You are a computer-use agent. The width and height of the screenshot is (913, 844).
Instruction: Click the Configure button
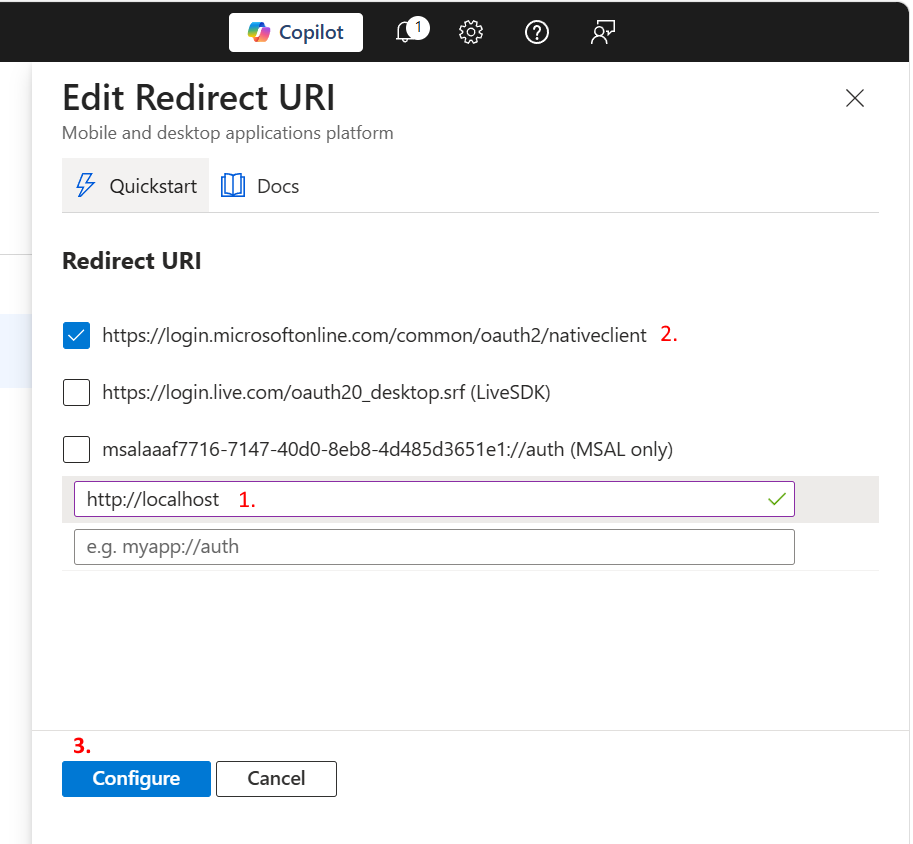coord(136,779)
